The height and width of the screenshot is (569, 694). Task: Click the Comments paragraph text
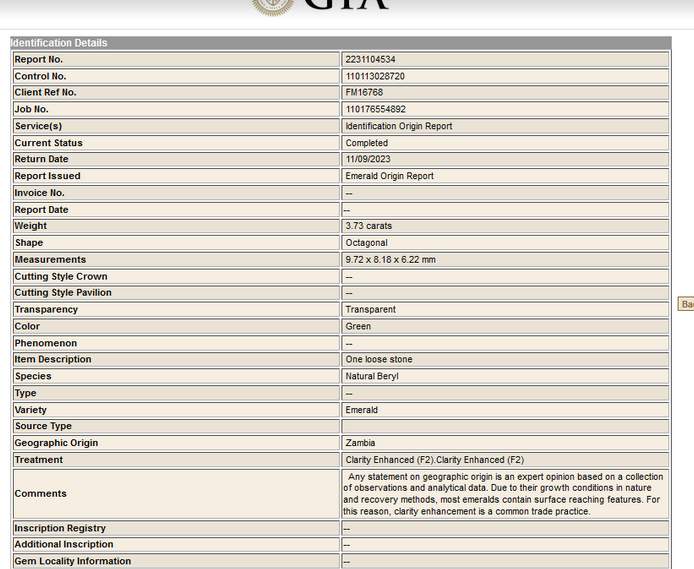[x=503, y=494]
